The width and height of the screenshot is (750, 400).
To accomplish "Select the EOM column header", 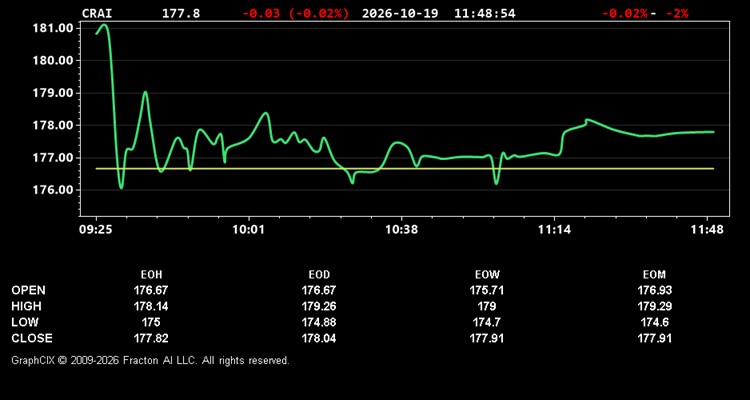I will 654,275.
